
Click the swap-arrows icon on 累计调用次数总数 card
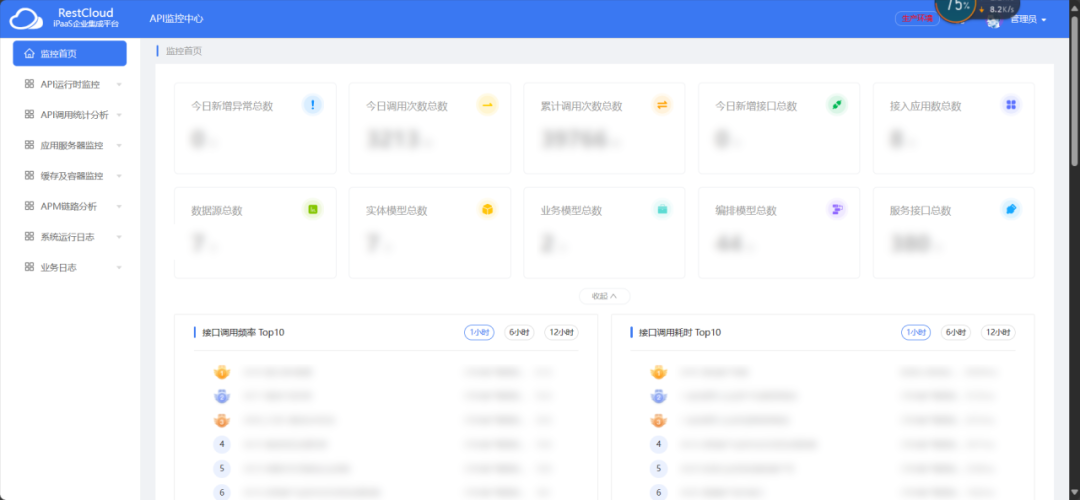click(x=662, y=105)
